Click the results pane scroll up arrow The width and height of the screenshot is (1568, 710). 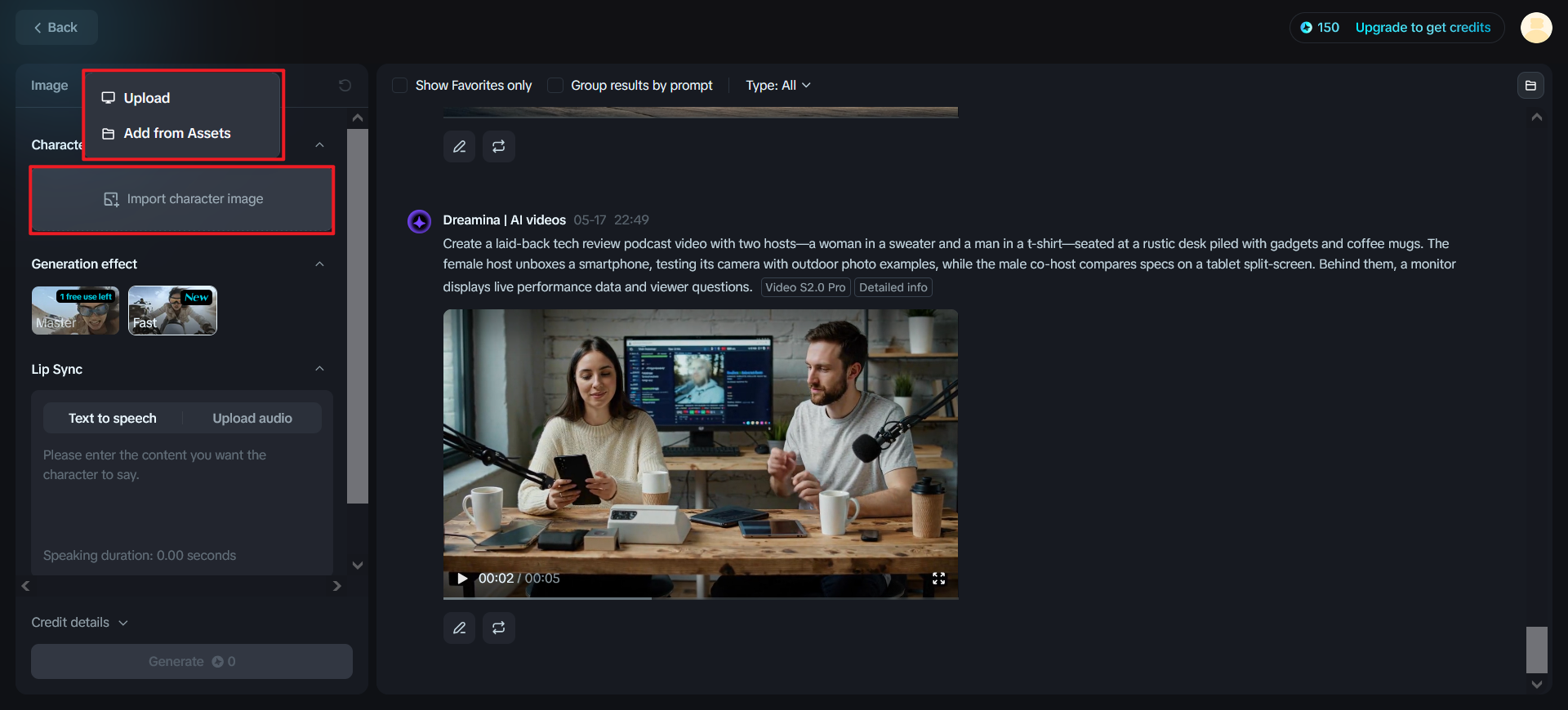(x=1537, y=118)
